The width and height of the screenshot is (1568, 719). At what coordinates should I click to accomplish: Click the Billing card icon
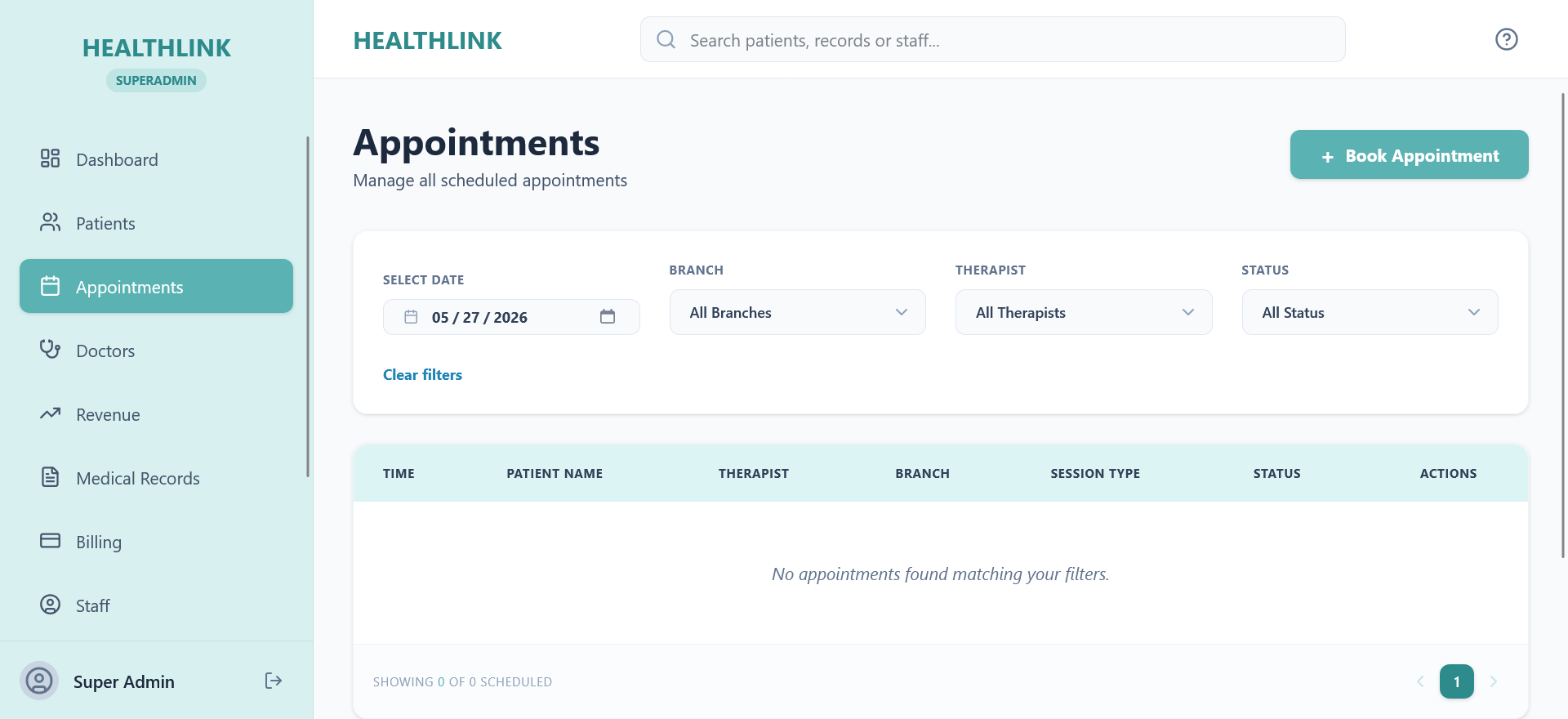coord(50,541)
